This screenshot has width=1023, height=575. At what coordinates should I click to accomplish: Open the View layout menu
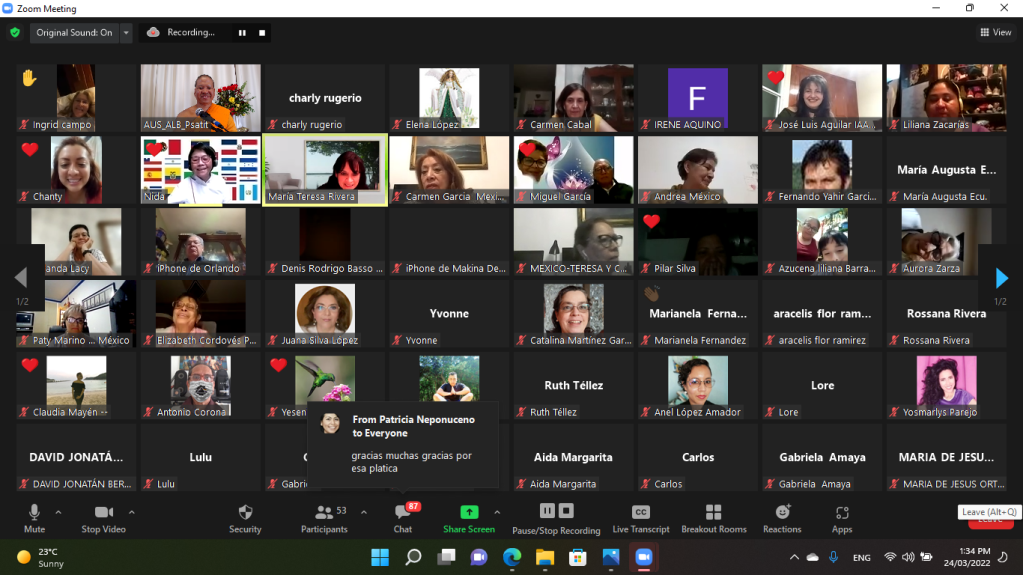(995, 33)
